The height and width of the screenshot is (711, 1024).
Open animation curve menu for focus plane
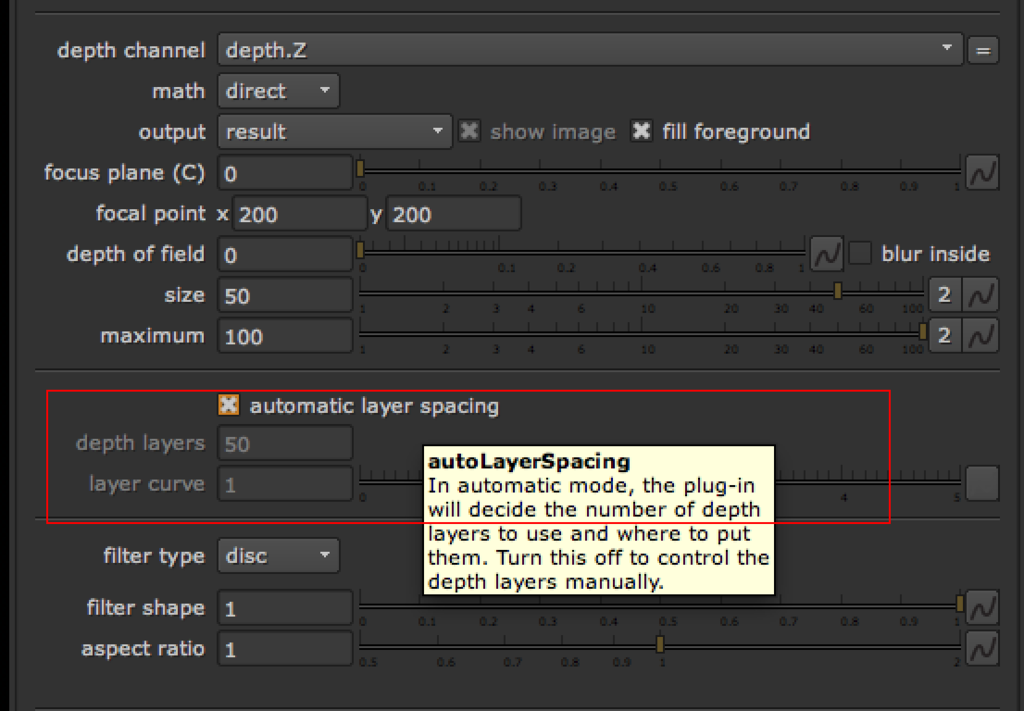(982, 172)
